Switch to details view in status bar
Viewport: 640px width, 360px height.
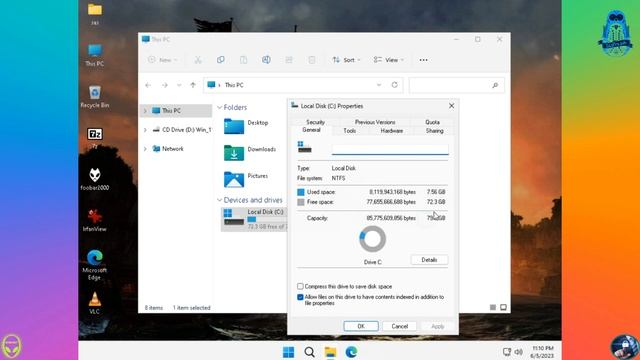coord(493,307)
